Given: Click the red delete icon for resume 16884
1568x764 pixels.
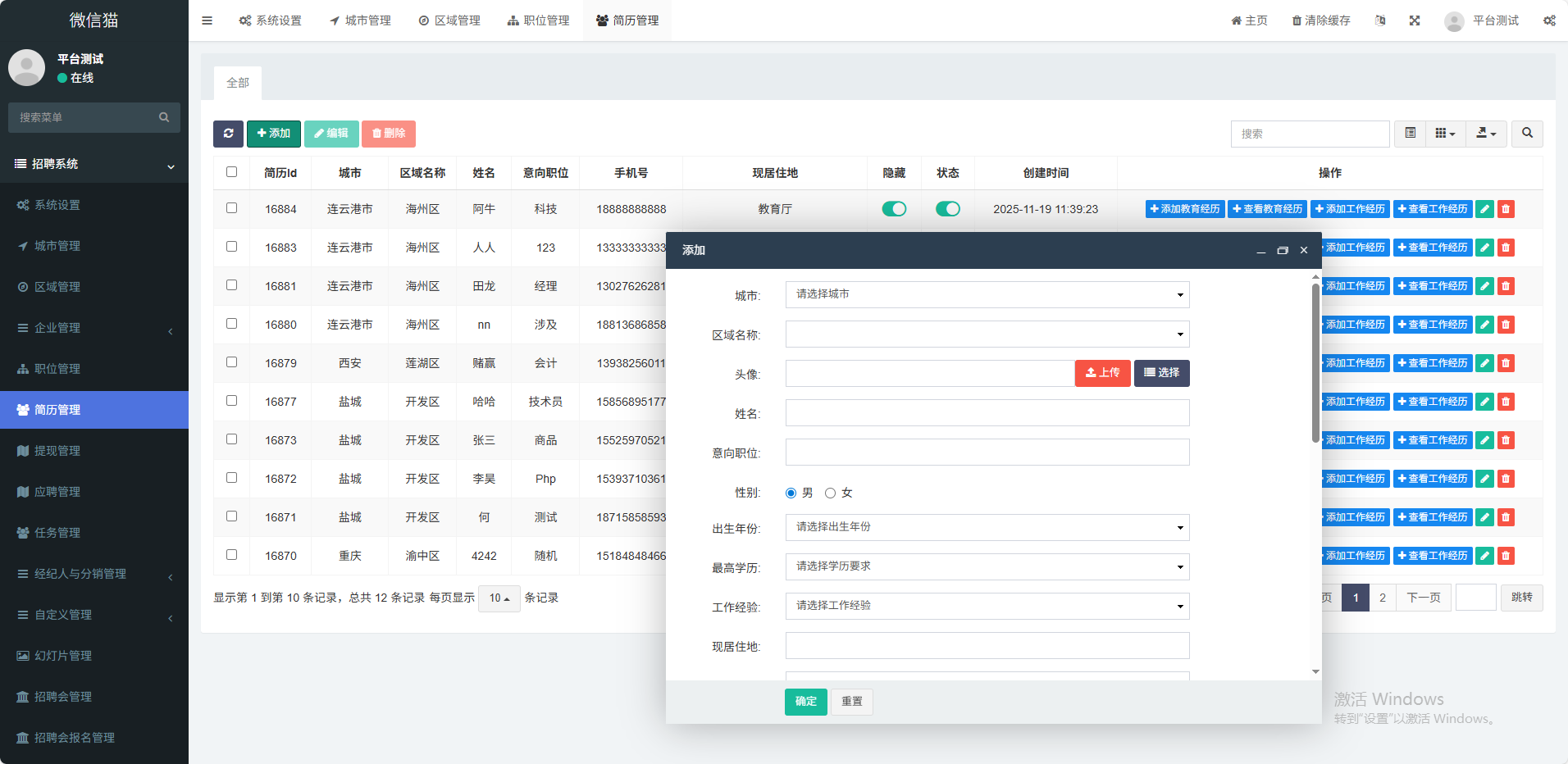Looking at the screenshot, I should point(1506,209).
